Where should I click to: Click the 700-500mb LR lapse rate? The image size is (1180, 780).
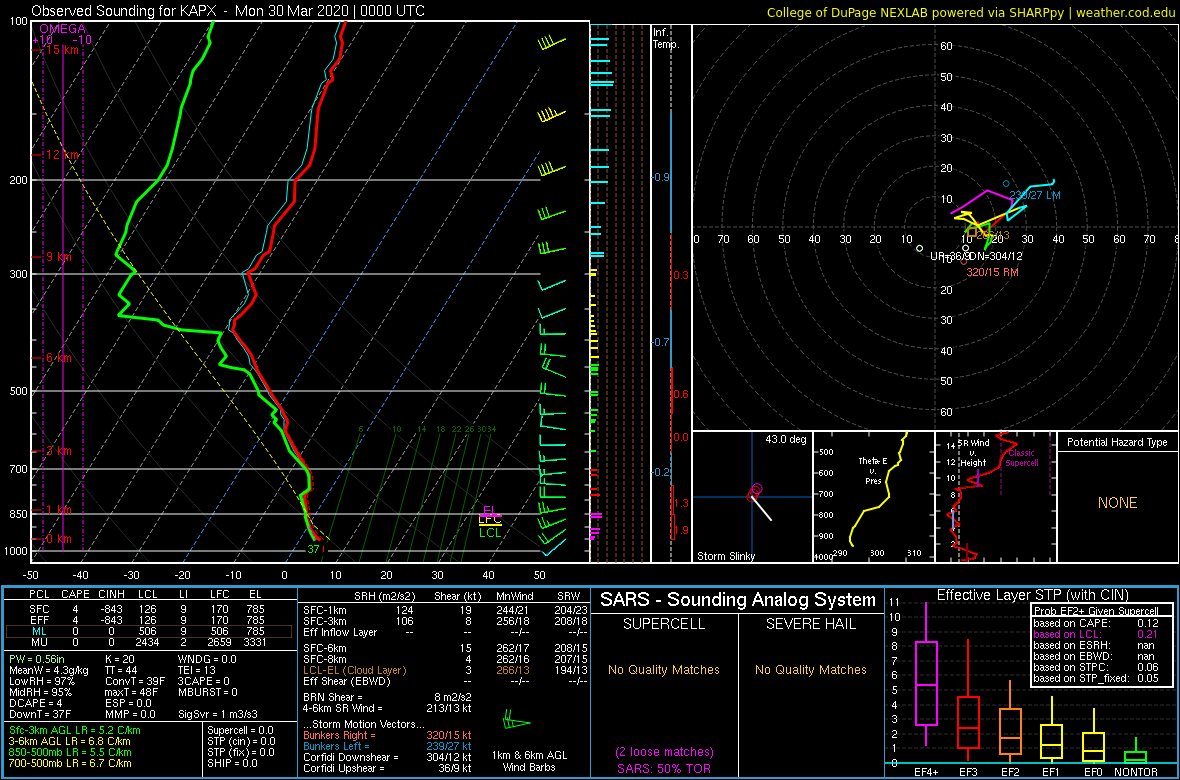coord(71,763)
